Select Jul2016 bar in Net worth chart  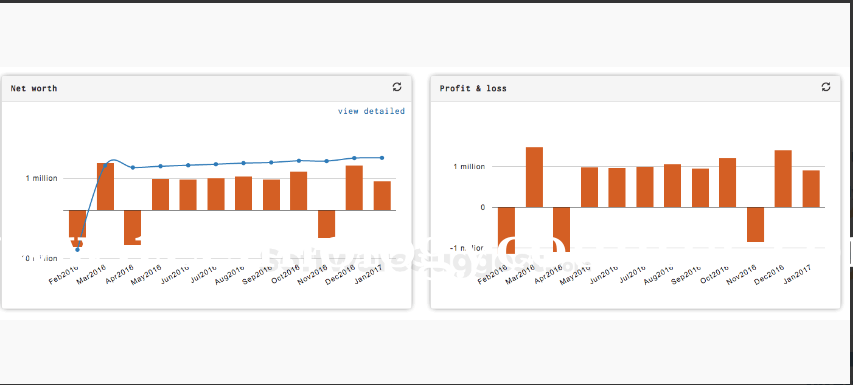pyautogui.click(x=216, y=194)
